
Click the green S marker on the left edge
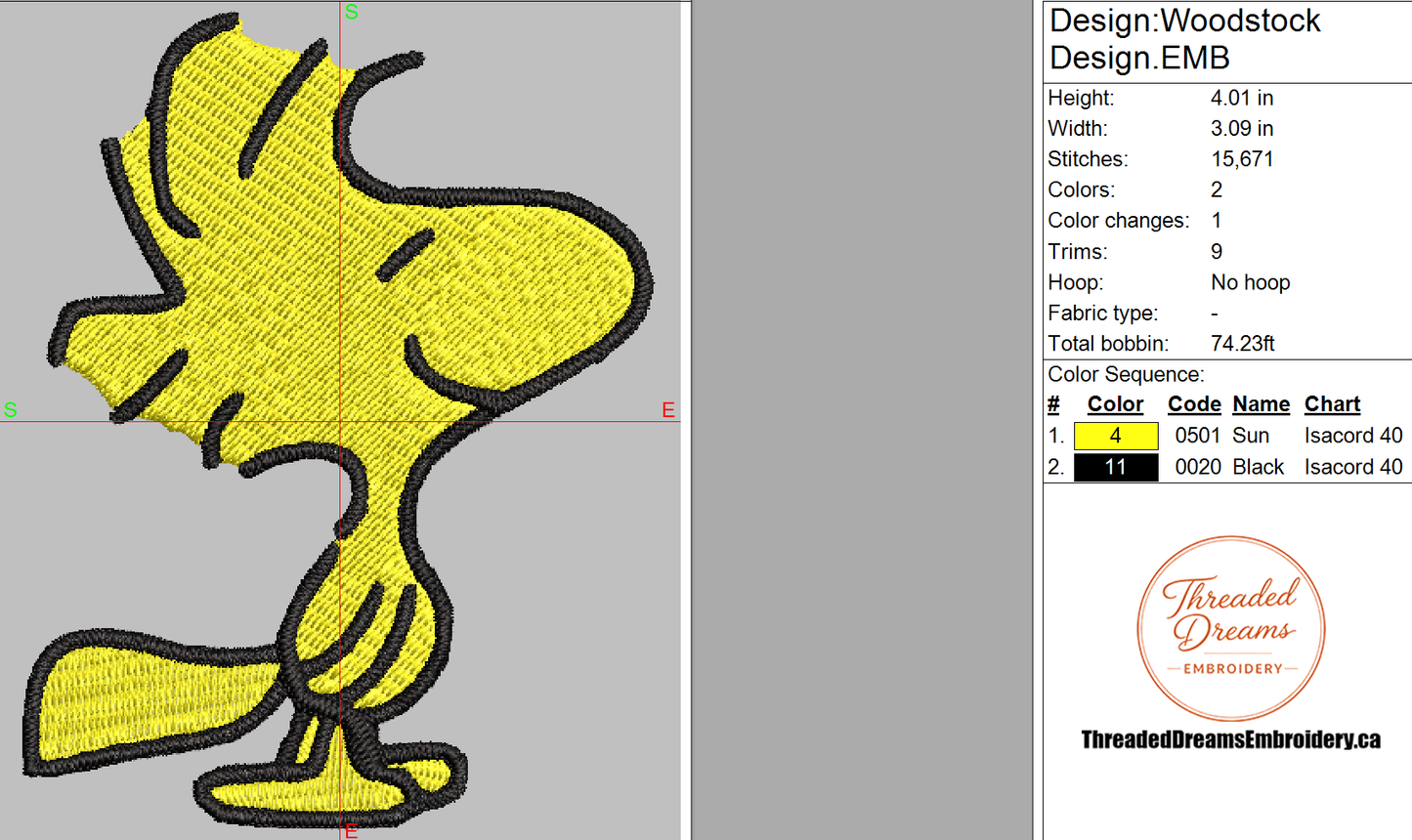pyautogui.click(x=10, y=410)
